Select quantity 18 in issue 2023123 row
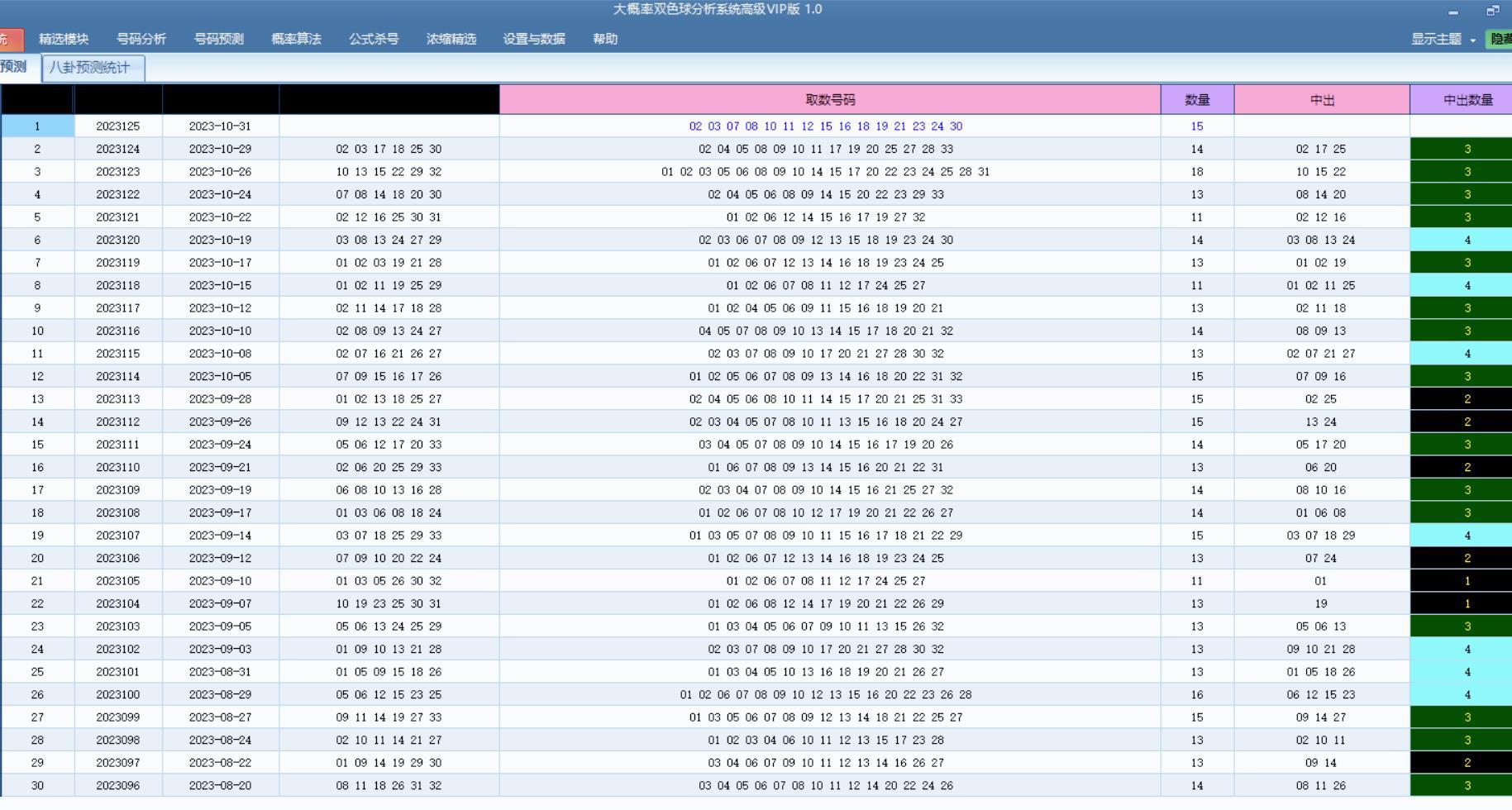The image size is (1512, 810). pos(1197,172)
